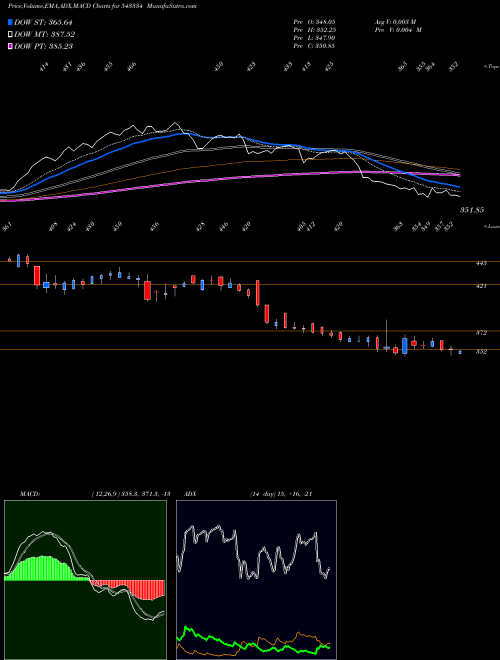Viewport: 500px width, 660px height.
Task: Open the MACD histogram chart panel
Action: coord(85,580)
